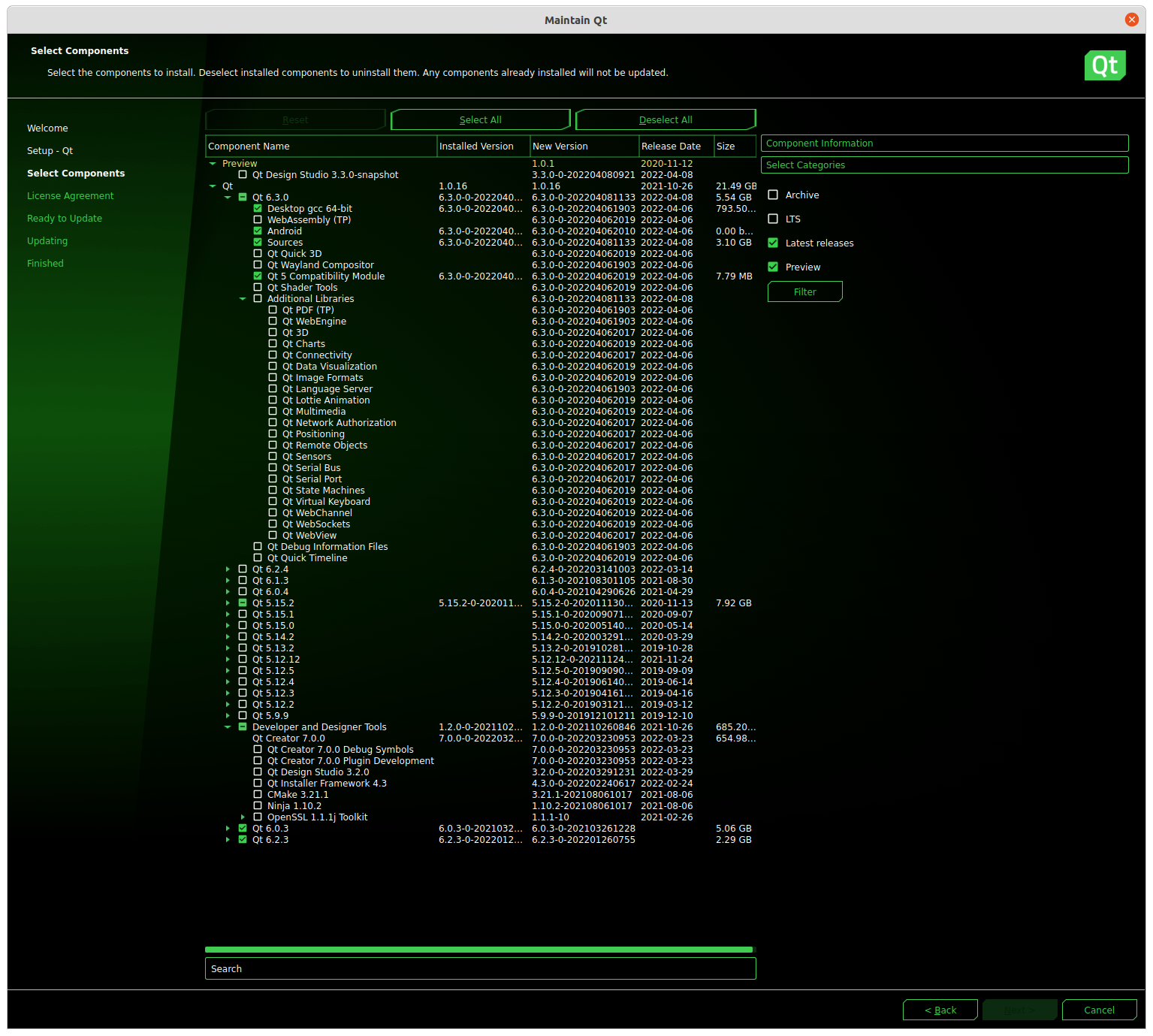Collapse the Qt 6.3.0 tree node
The image size is (1153, 1036).
click(228, 198)
